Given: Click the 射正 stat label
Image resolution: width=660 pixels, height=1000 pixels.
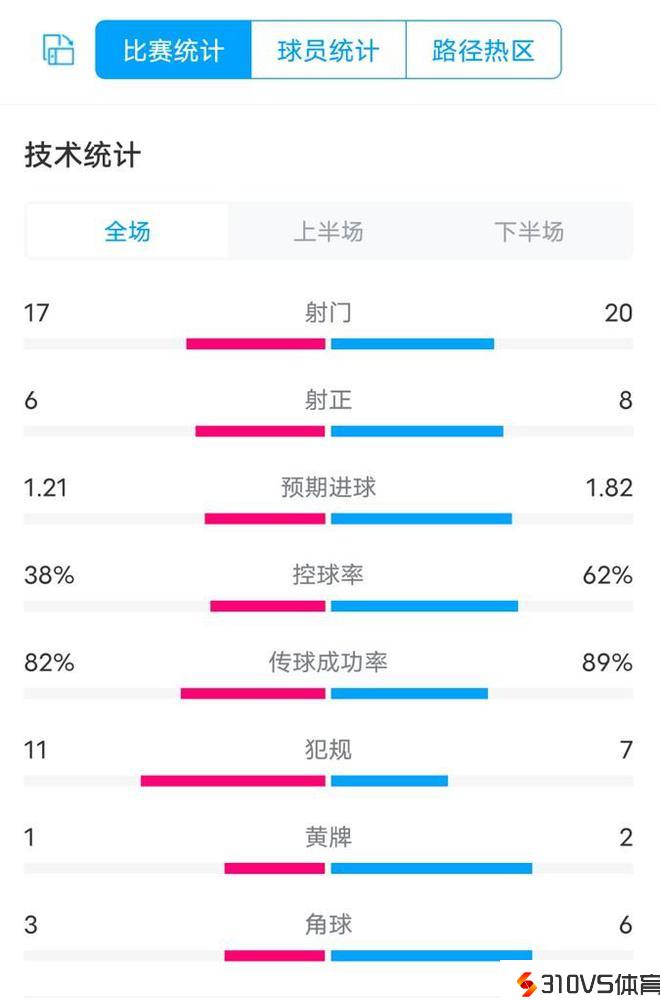Looking at the screenshot, I should pos(328,401).
